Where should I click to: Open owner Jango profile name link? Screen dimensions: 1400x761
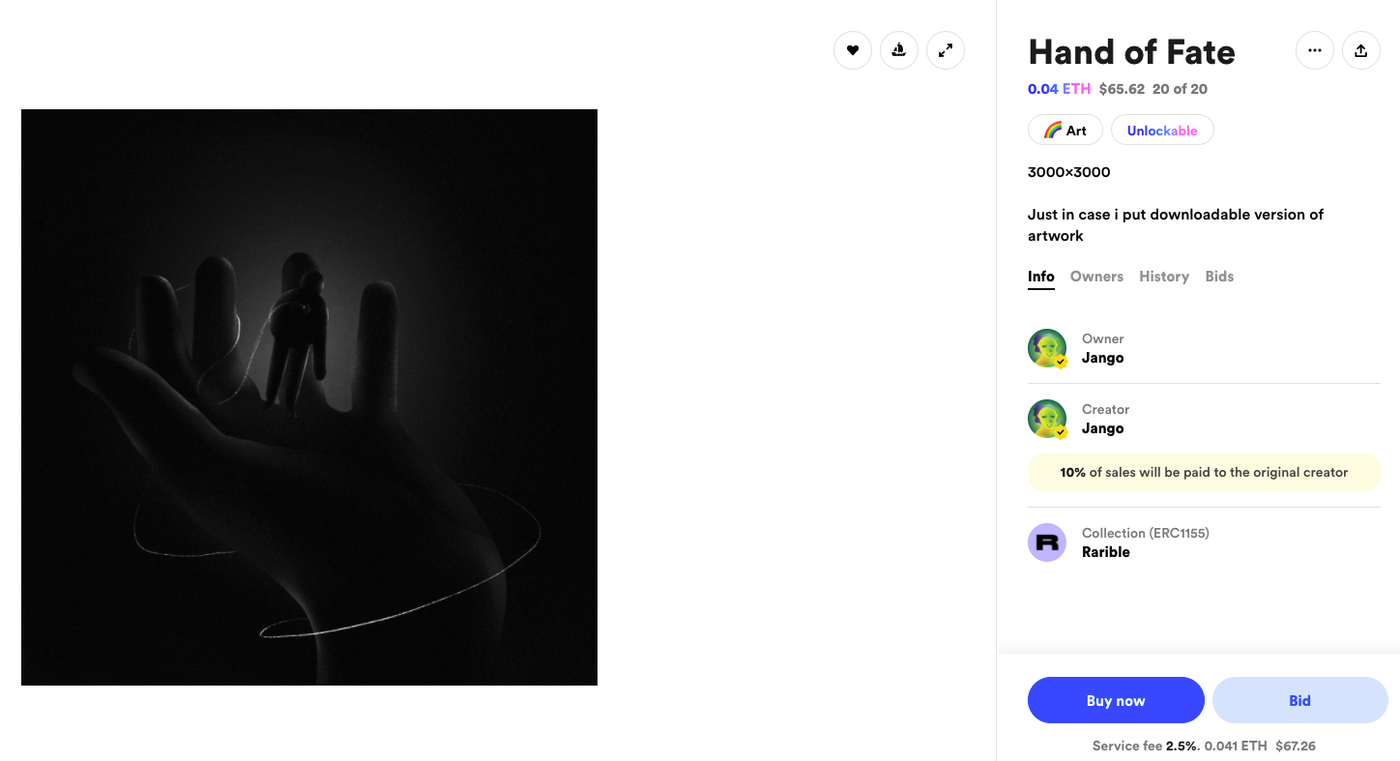(1103, 358)
